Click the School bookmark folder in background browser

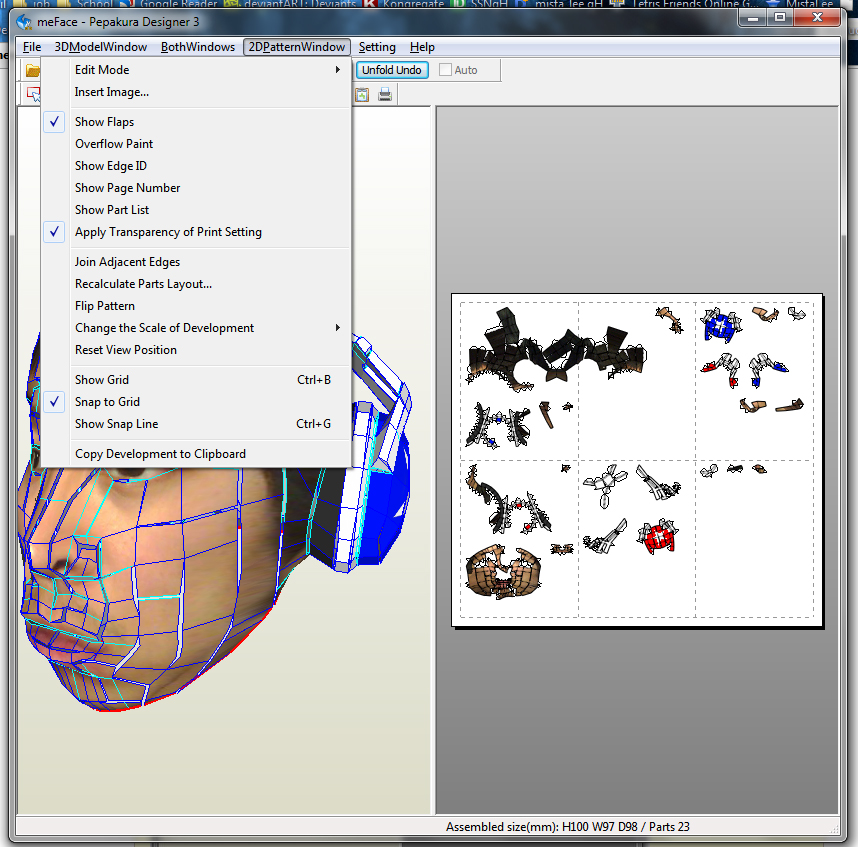click(86, 4)
